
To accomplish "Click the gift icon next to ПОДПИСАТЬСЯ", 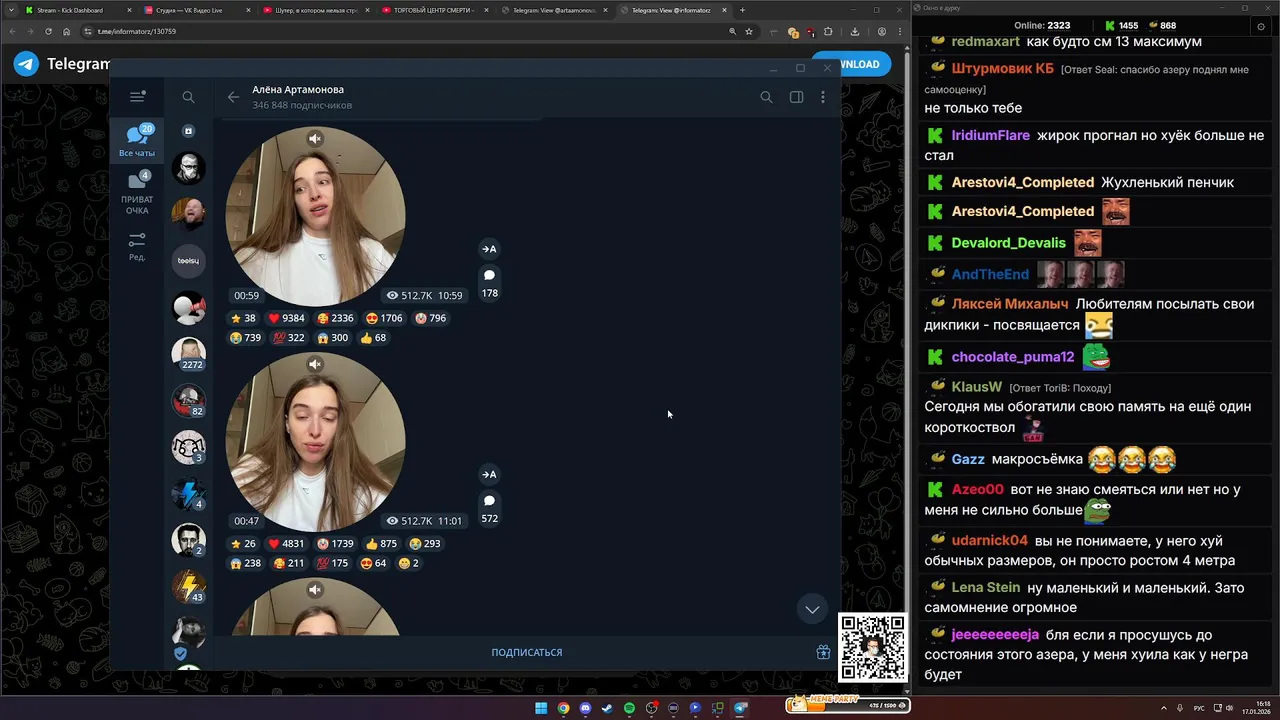I will (x=823, y=652).
